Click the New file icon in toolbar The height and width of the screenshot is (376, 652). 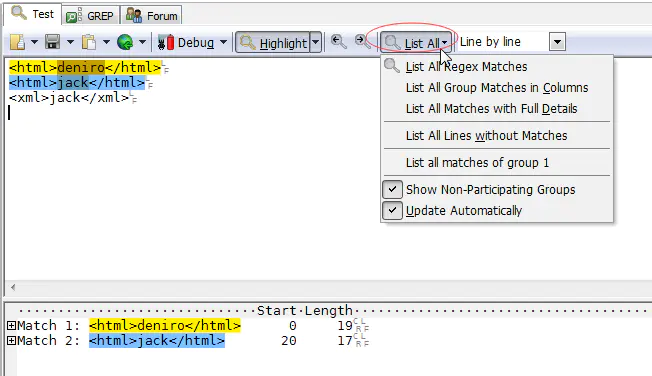coord(18,42)
